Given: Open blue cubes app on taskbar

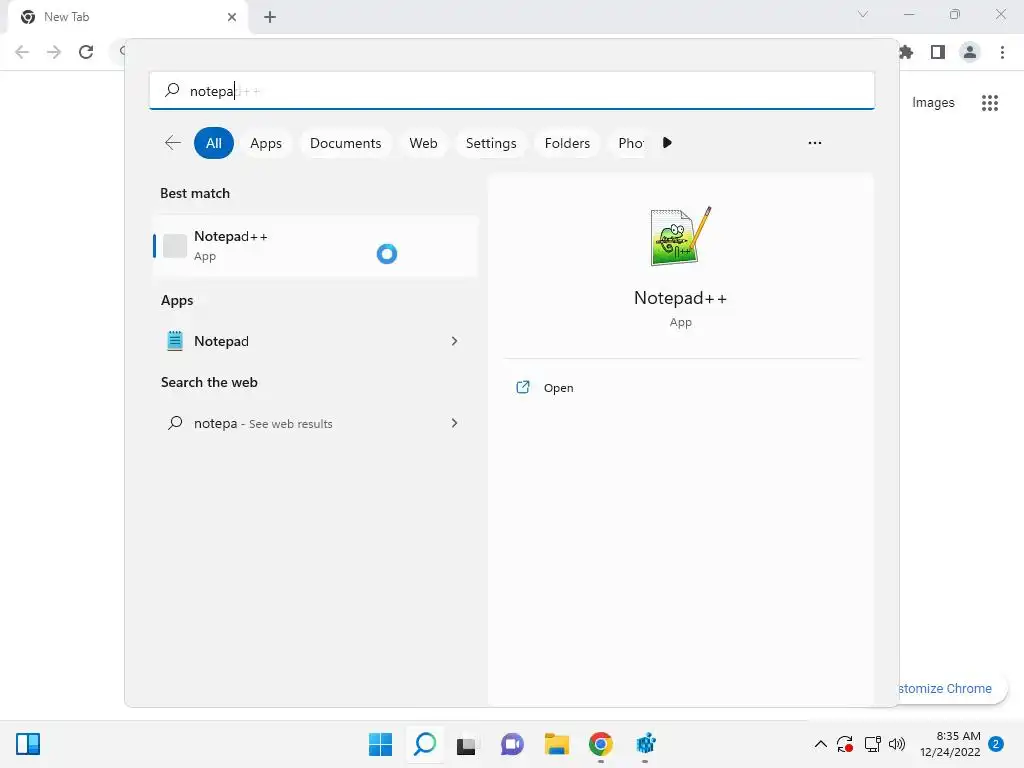Looking at the screenshot, I should [645, 744].
